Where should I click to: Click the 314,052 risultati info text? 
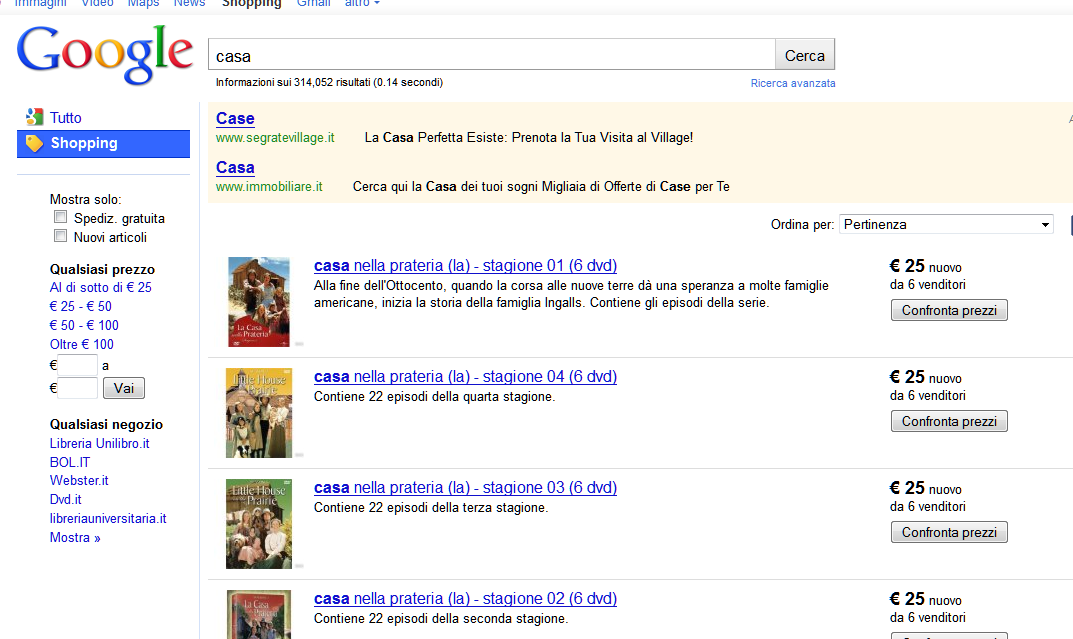point(329,82)
